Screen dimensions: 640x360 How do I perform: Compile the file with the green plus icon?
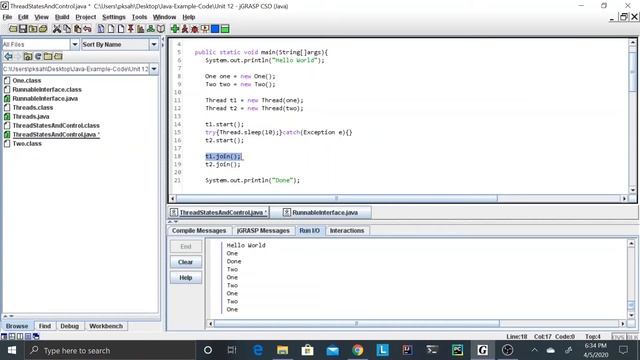[175, 29]
